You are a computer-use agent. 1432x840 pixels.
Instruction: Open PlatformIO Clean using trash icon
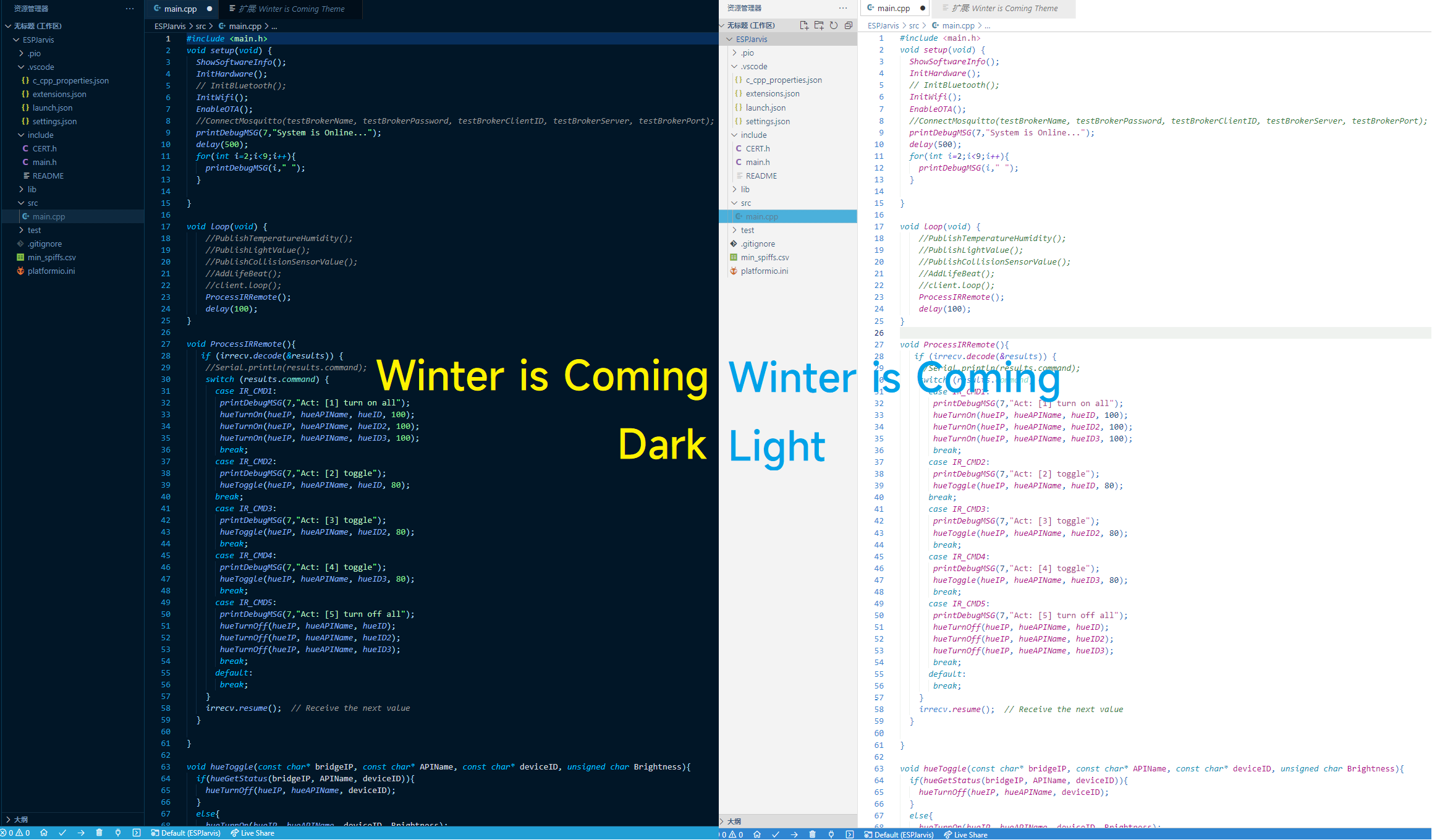point(99,833)
